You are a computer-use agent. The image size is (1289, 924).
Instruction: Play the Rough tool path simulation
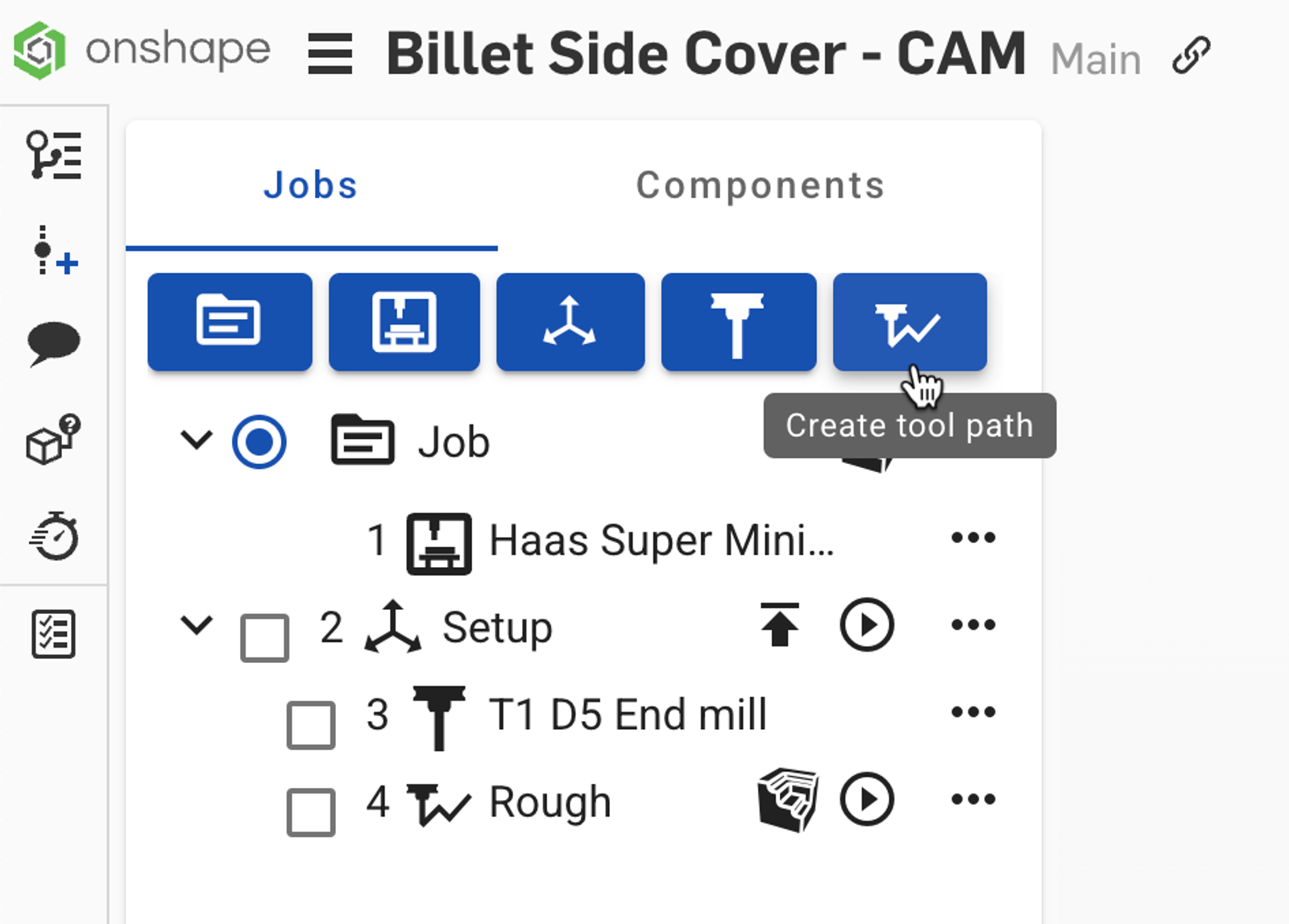click(x=867, y=800)
